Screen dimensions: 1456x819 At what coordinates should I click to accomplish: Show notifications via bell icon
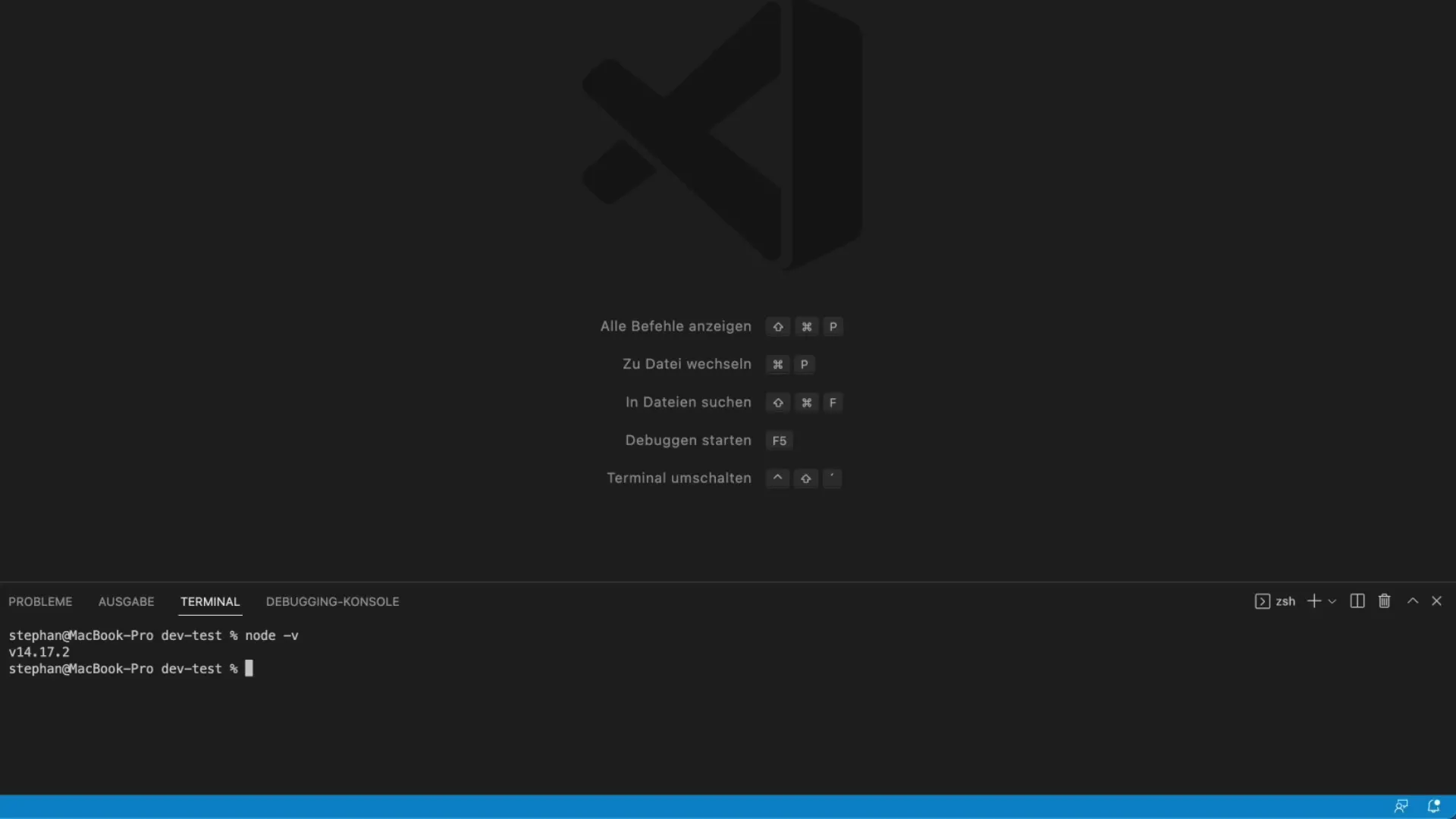tap(1433, 806)
